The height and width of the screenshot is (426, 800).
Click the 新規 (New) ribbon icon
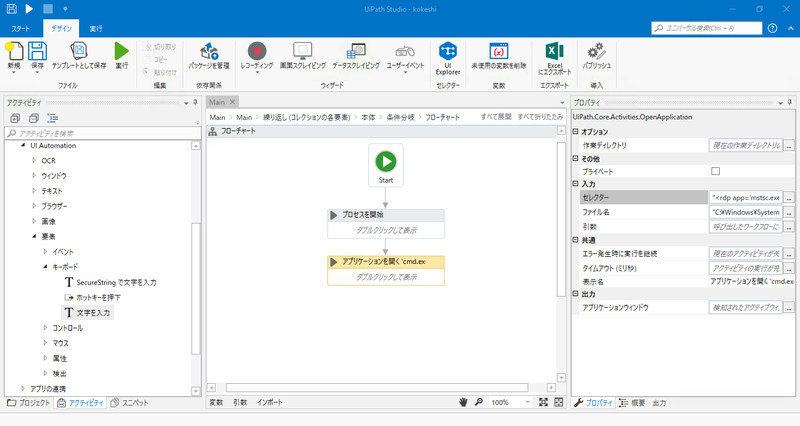(14, 51)
